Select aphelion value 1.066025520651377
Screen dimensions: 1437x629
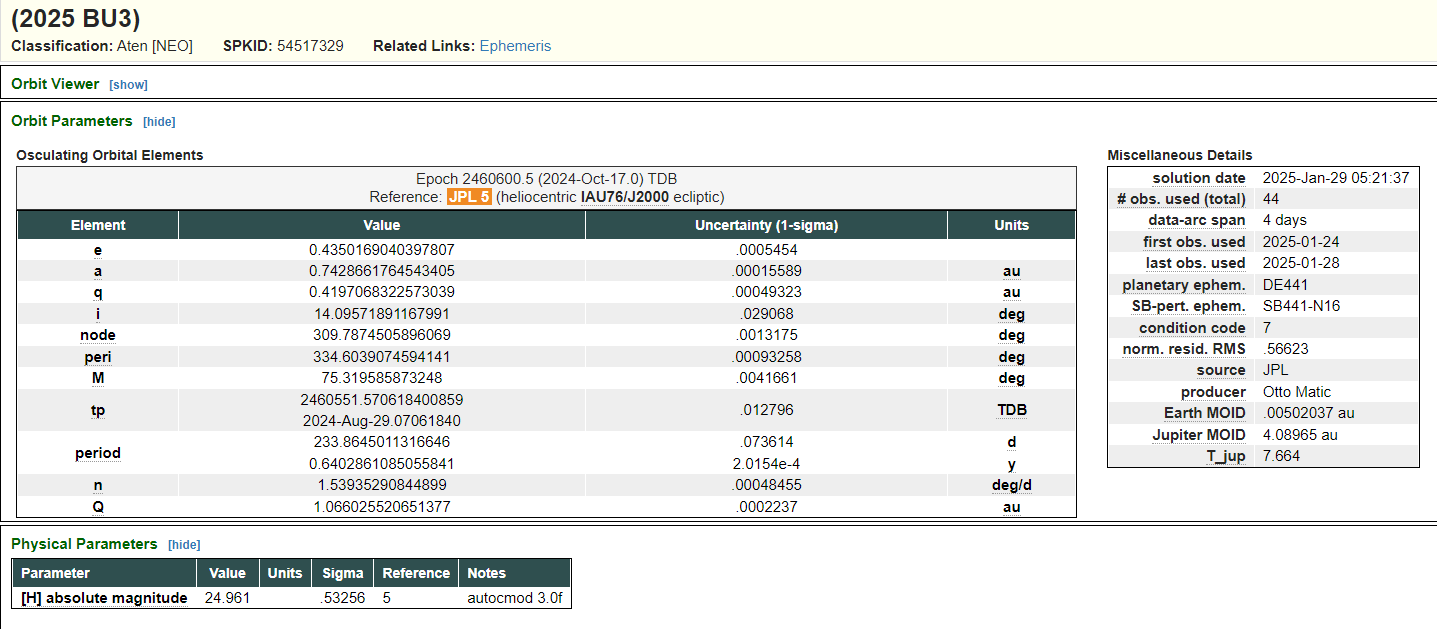(382, 507)
